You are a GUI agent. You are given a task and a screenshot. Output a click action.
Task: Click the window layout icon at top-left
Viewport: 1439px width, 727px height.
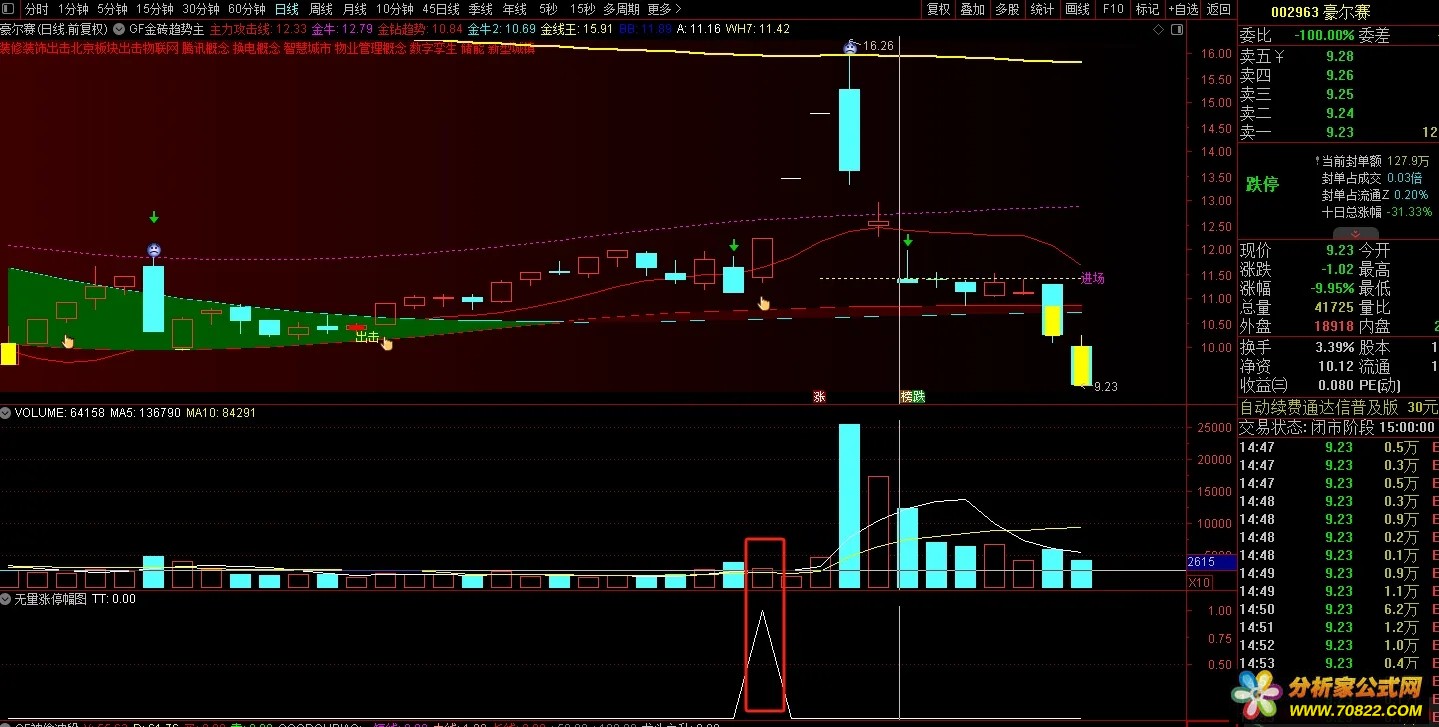coord(8,9)
